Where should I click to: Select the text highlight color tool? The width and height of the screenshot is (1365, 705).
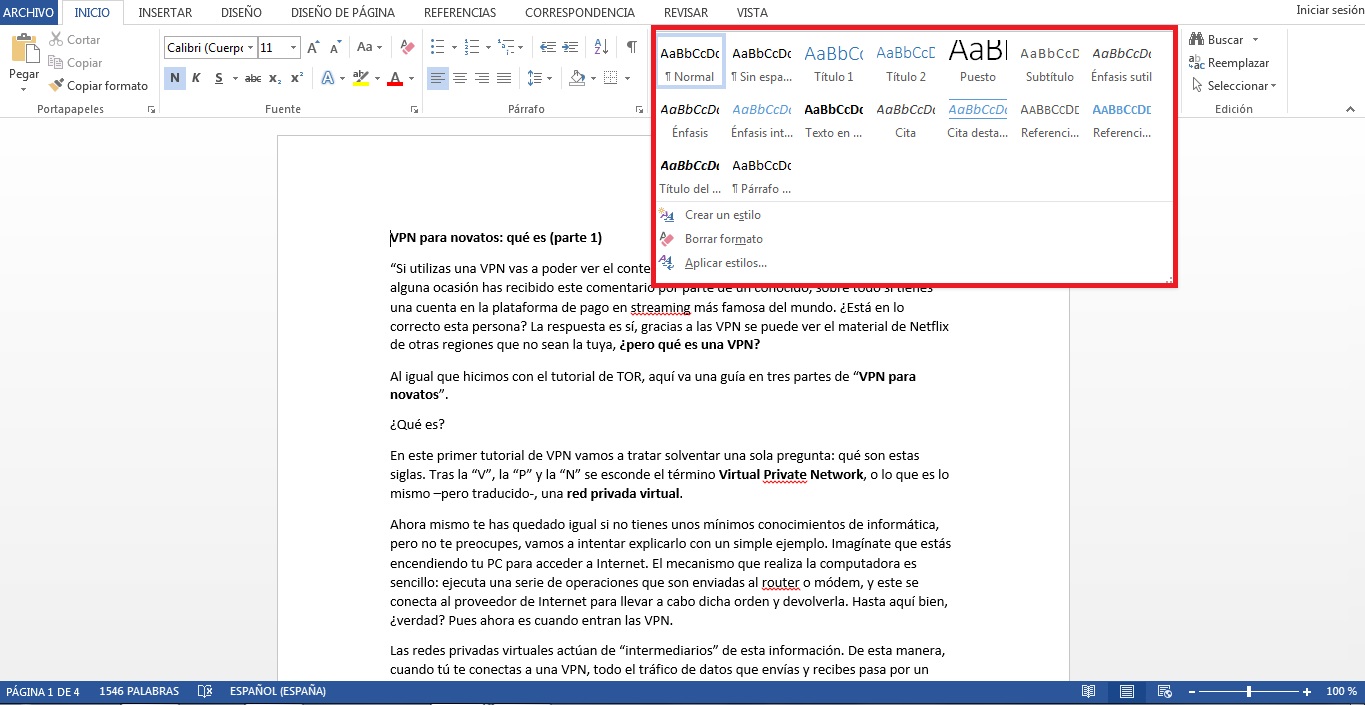(362, 78)
